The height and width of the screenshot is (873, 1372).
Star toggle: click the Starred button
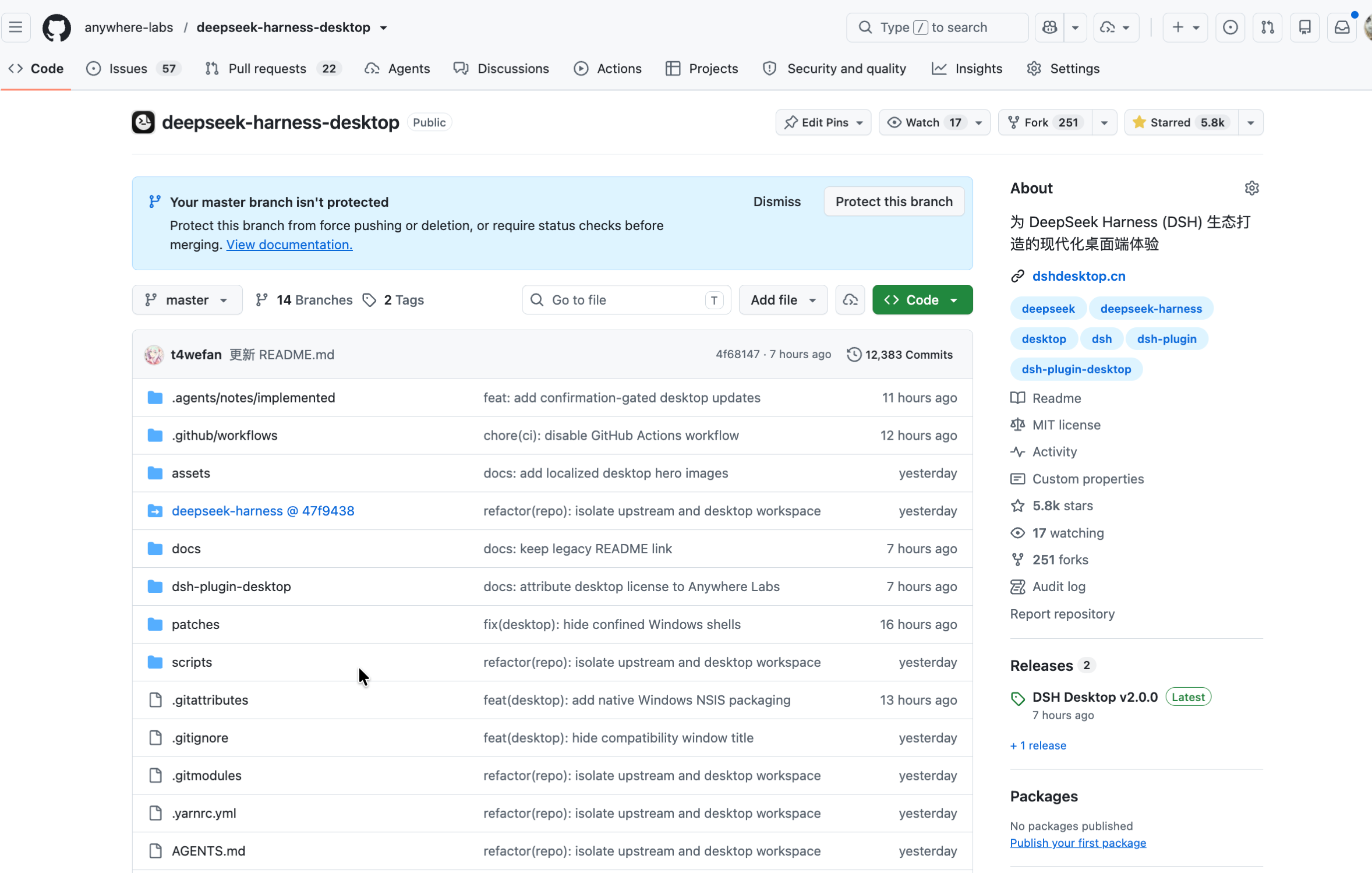1181,122
